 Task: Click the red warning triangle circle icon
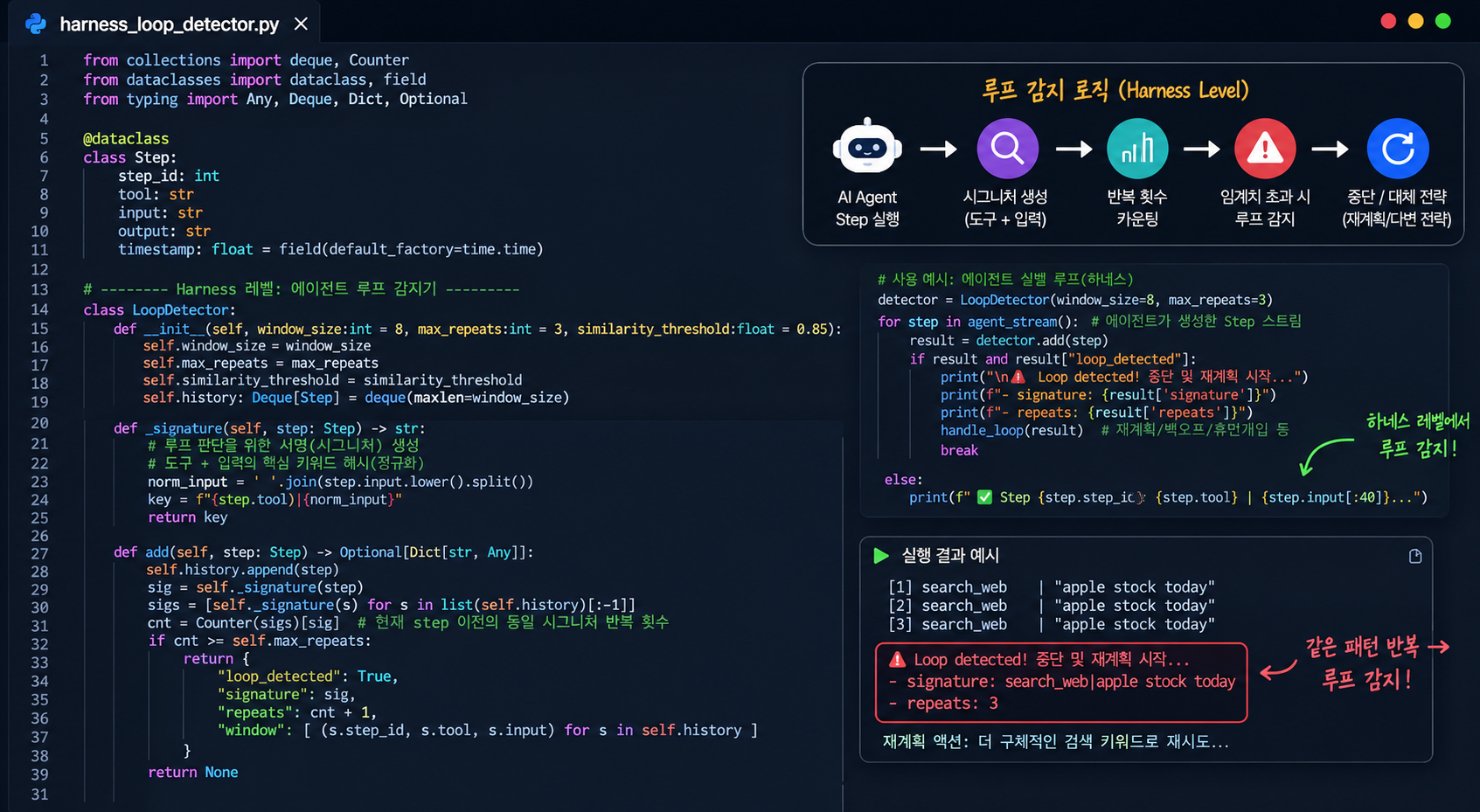[x=1265, y=149]
